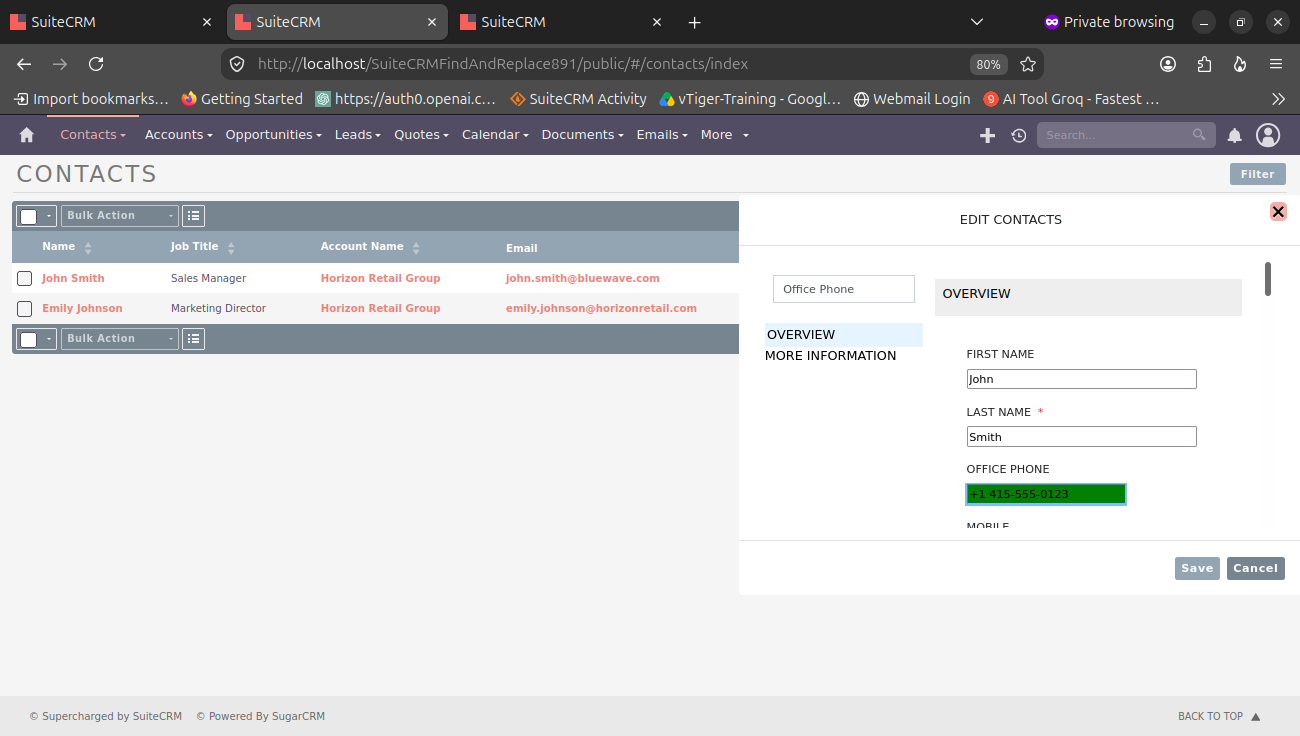Open top Bulk Action dropdown

point(120,215)
